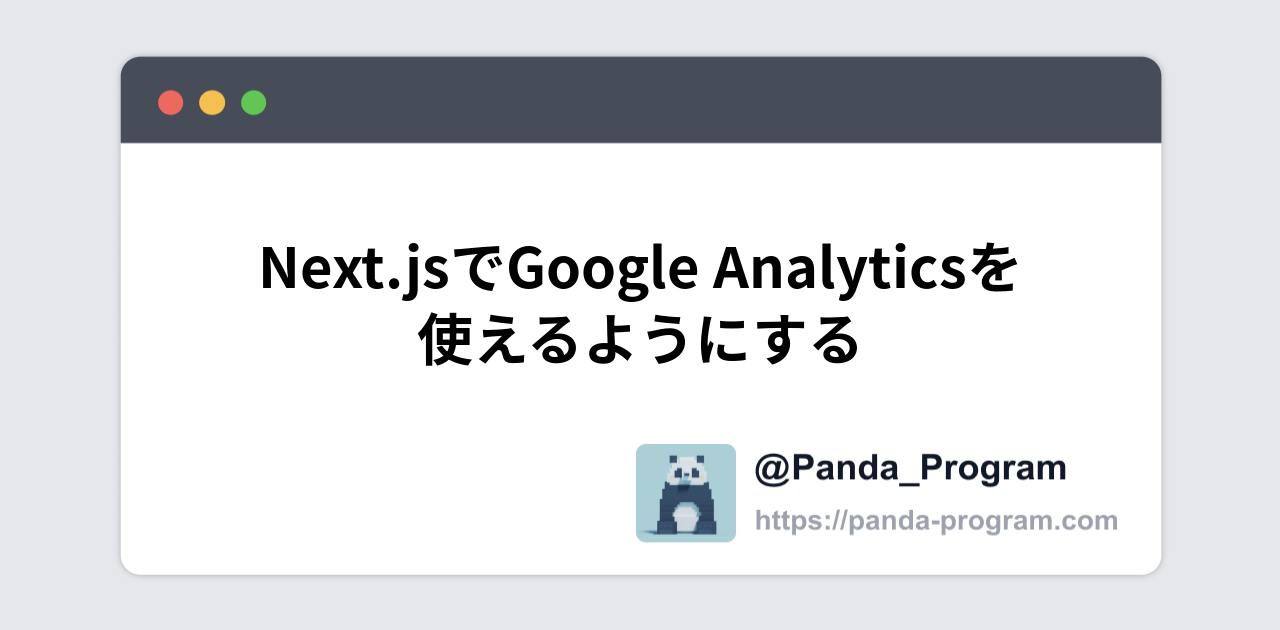Click the green maximize dot
The height and width of the screenshot is (630, 1280).
pyautogui.click(x=254, y=102)
